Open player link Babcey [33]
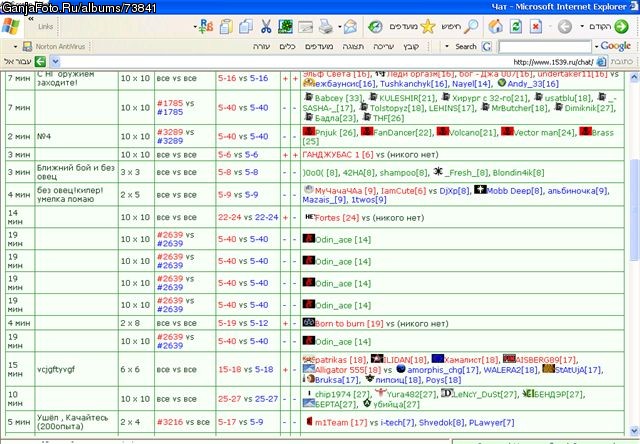This screenshot has width=640, height=444. click(x=338, y=98)
